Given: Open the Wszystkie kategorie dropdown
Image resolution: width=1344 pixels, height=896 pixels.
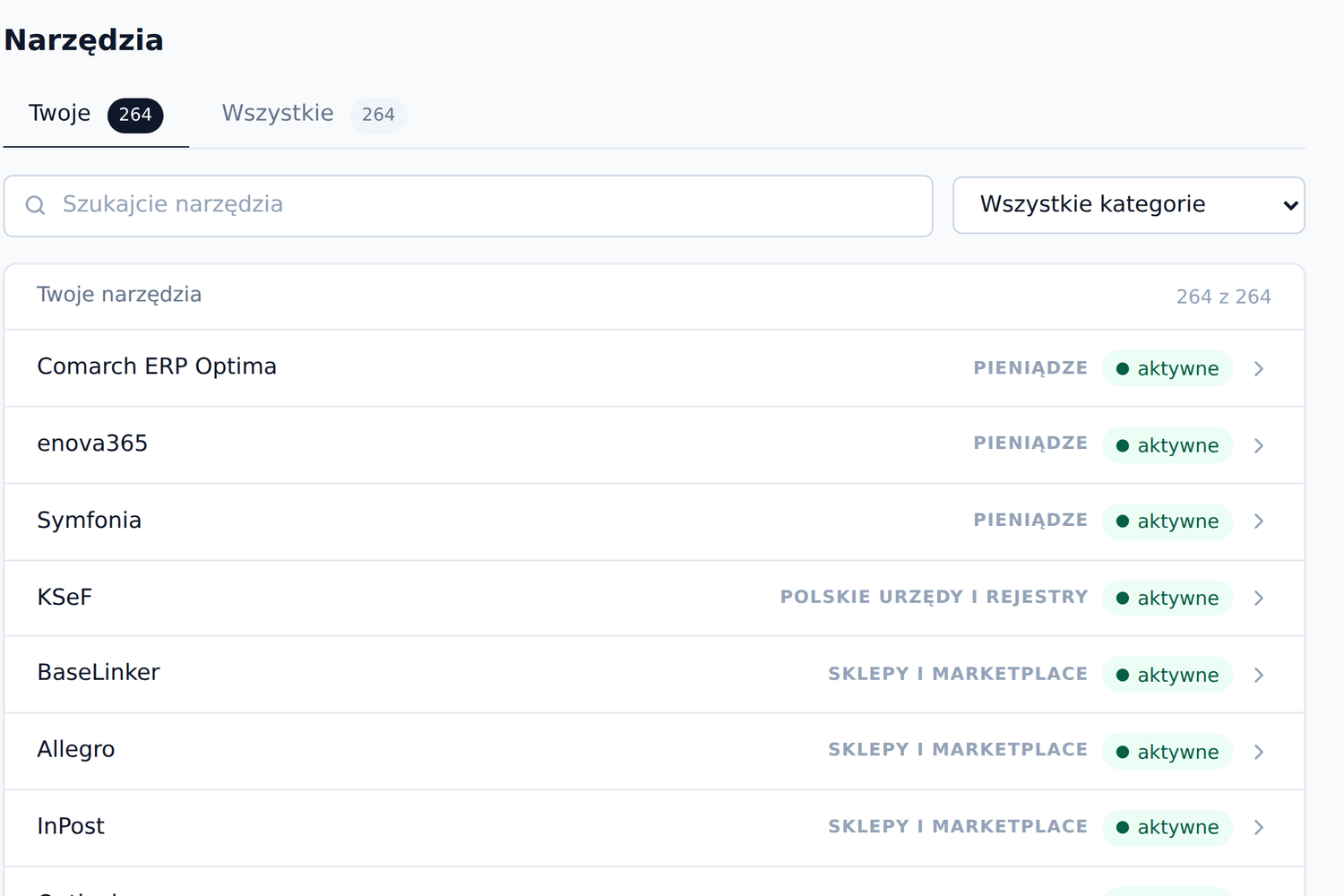Looking at the screenshot, I should point(1129,205).
